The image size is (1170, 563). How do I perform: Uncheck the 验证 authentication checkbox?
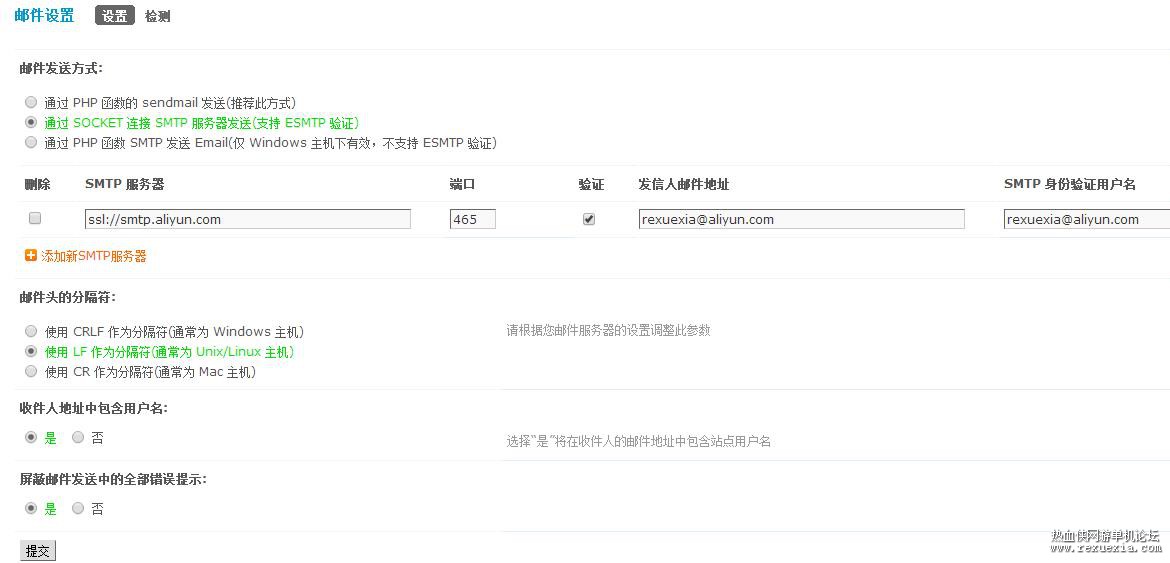click(x=589, y=219)
